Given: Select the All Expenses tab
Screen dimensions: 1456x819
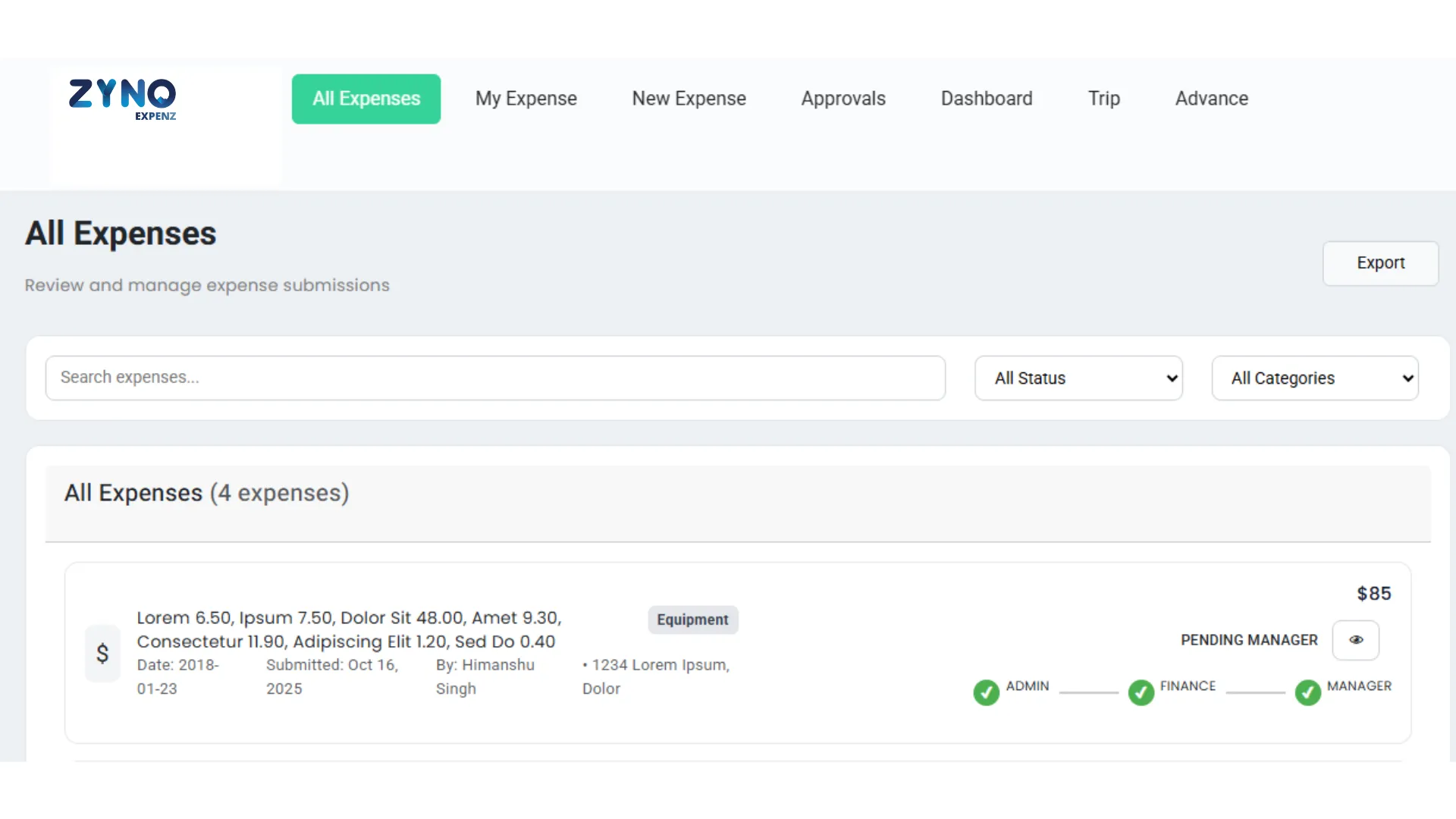Looking at the screenshot, I should point(366,99).
